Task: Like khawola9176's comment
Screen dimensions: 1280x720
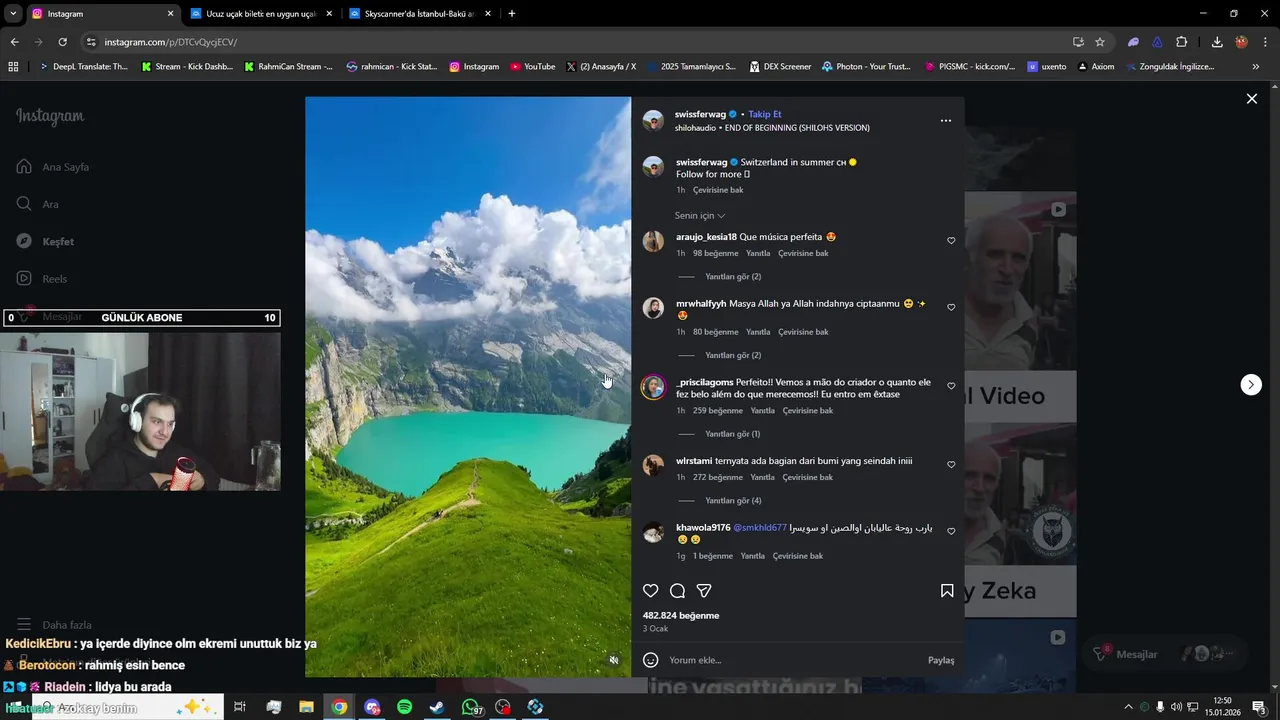Action: 951,531
